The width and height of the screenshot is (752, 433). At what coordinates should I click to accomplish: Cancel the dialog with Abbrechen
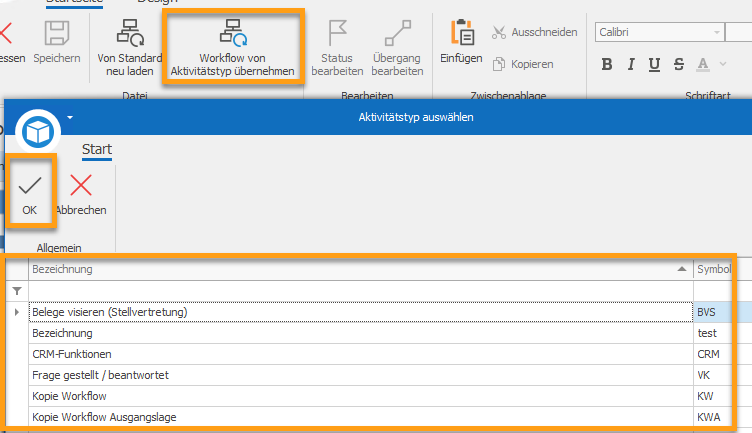[x=81, y=194]
